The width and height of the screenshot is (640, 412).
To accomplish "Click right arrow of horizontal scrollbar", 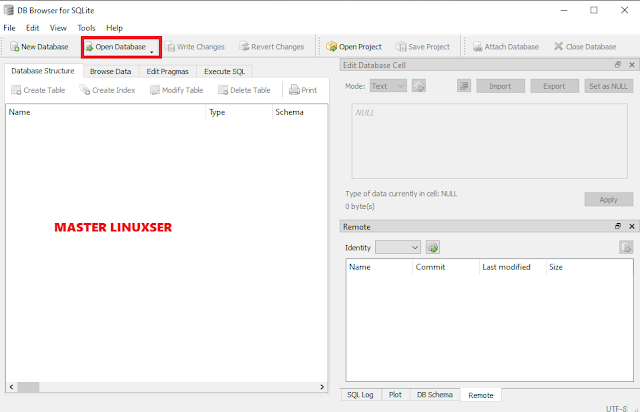I will [x=322, y=387].
